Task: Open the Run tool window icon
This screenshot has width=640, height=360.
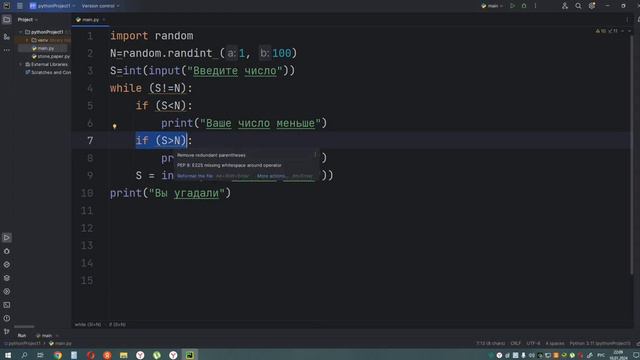Action: pyautogui.click(x=7, y=238)
